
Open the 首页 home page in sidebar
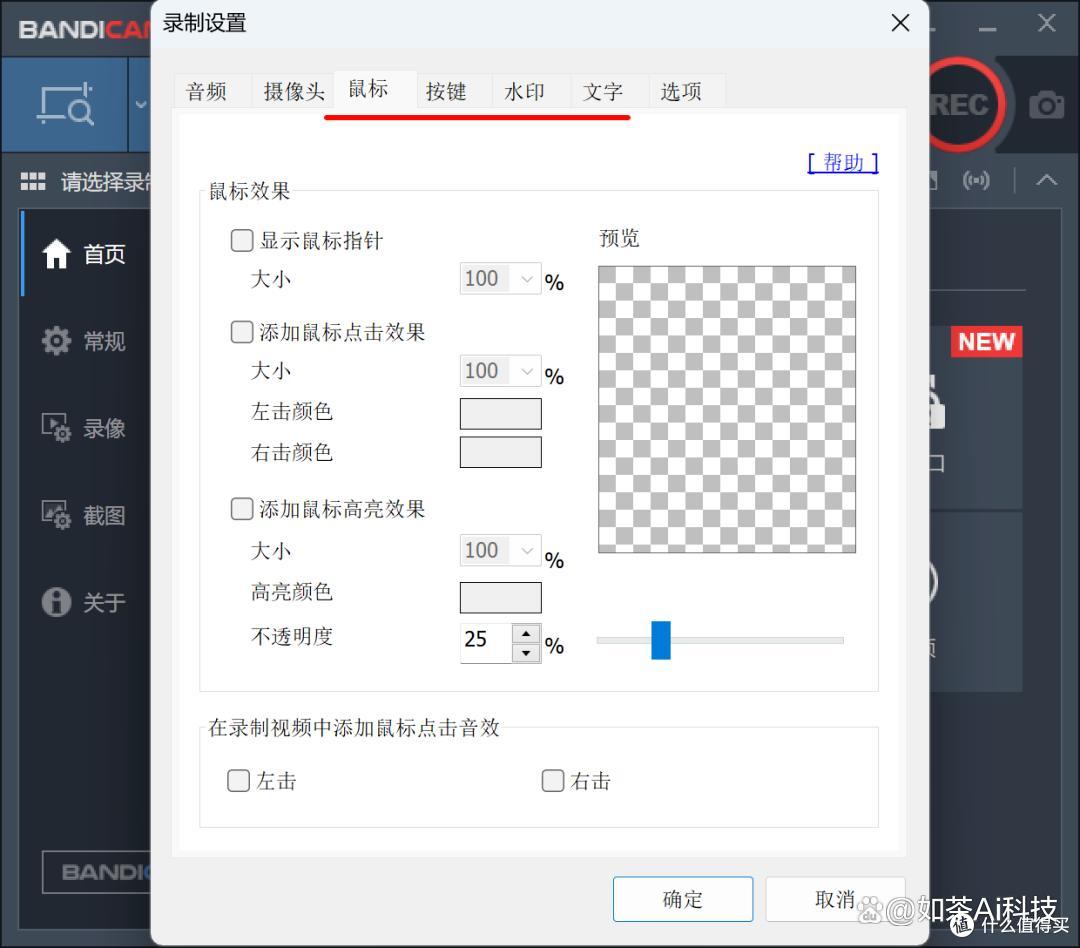pyautogui.click(x=84, y=254)
